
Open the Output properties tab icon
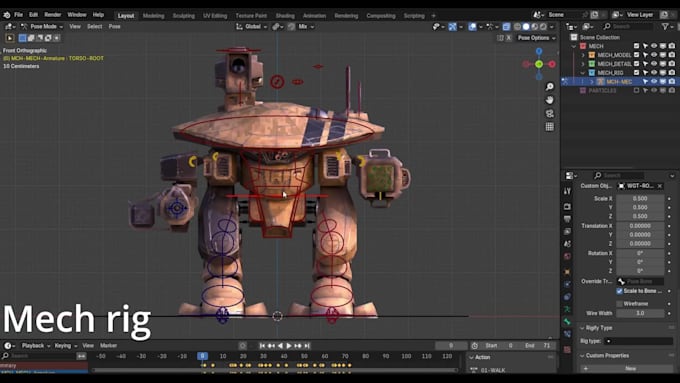(567, 219)
